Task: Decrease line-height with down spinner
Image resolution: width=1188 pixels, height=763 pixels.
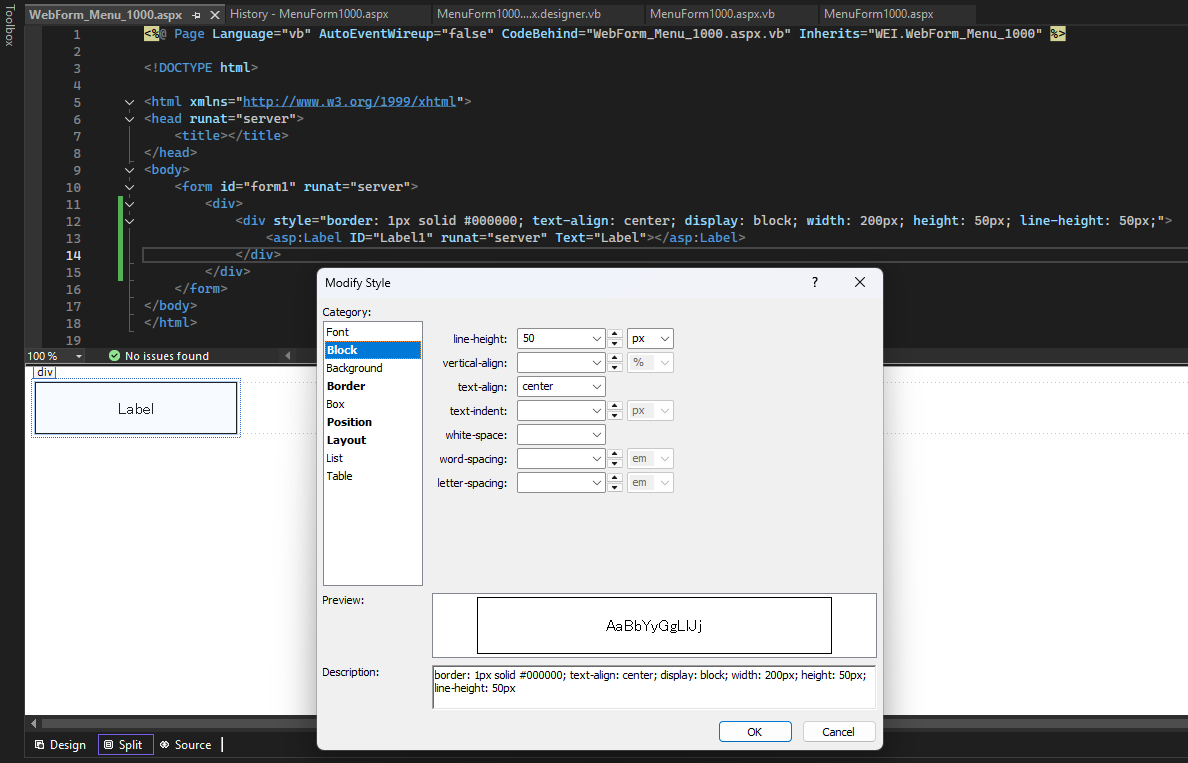Action: pos(615,343)
